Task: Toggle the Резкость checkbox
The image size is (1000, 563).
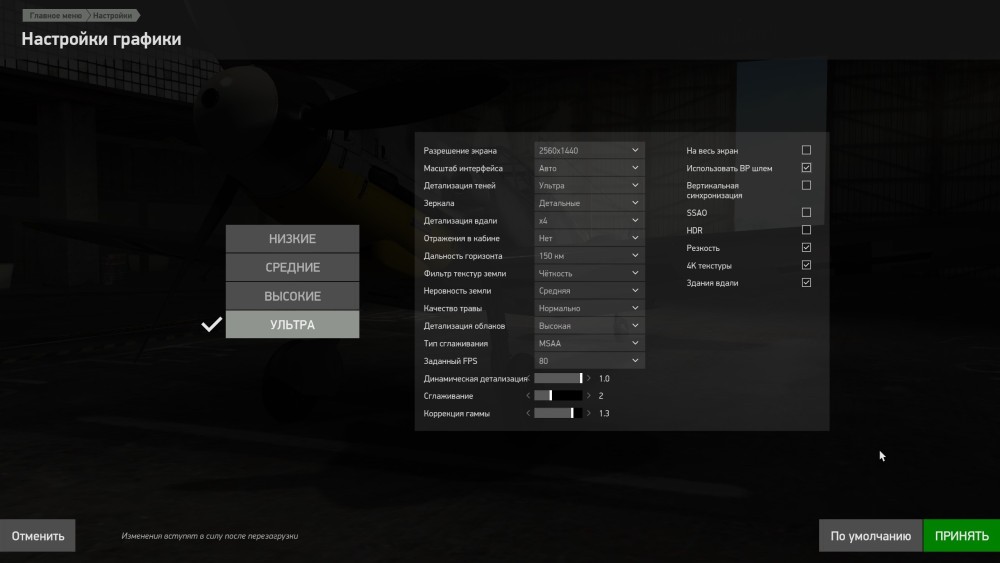Action: point(806,247)
